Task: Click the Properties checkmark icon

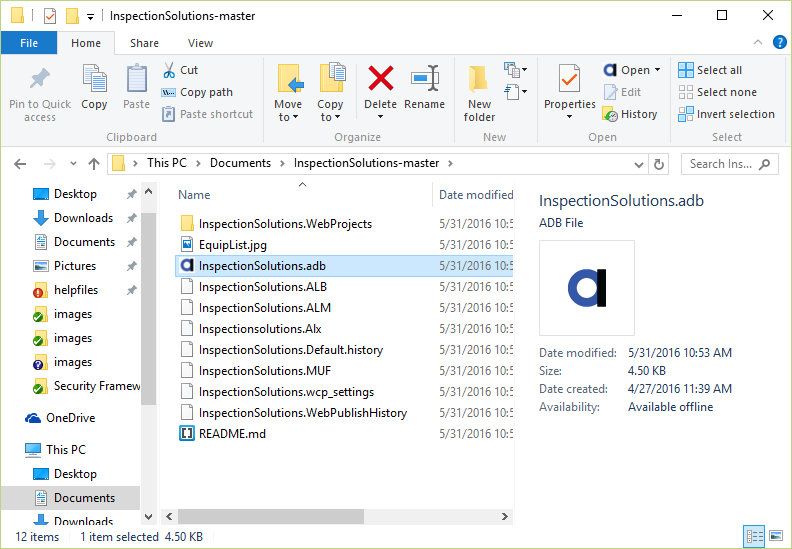Action: [x=569, y=78]
